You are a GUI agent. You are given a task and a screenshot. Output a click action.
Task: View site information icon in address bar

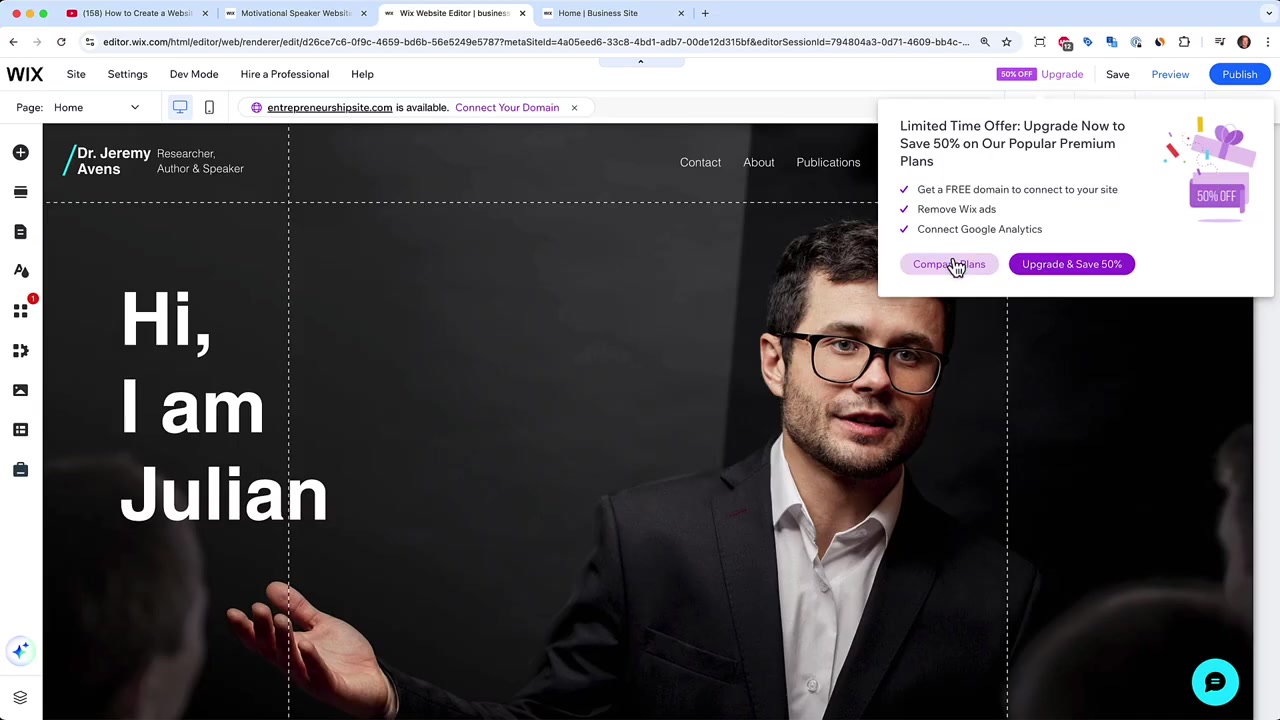pyautogui.click(x=89, y=42)
